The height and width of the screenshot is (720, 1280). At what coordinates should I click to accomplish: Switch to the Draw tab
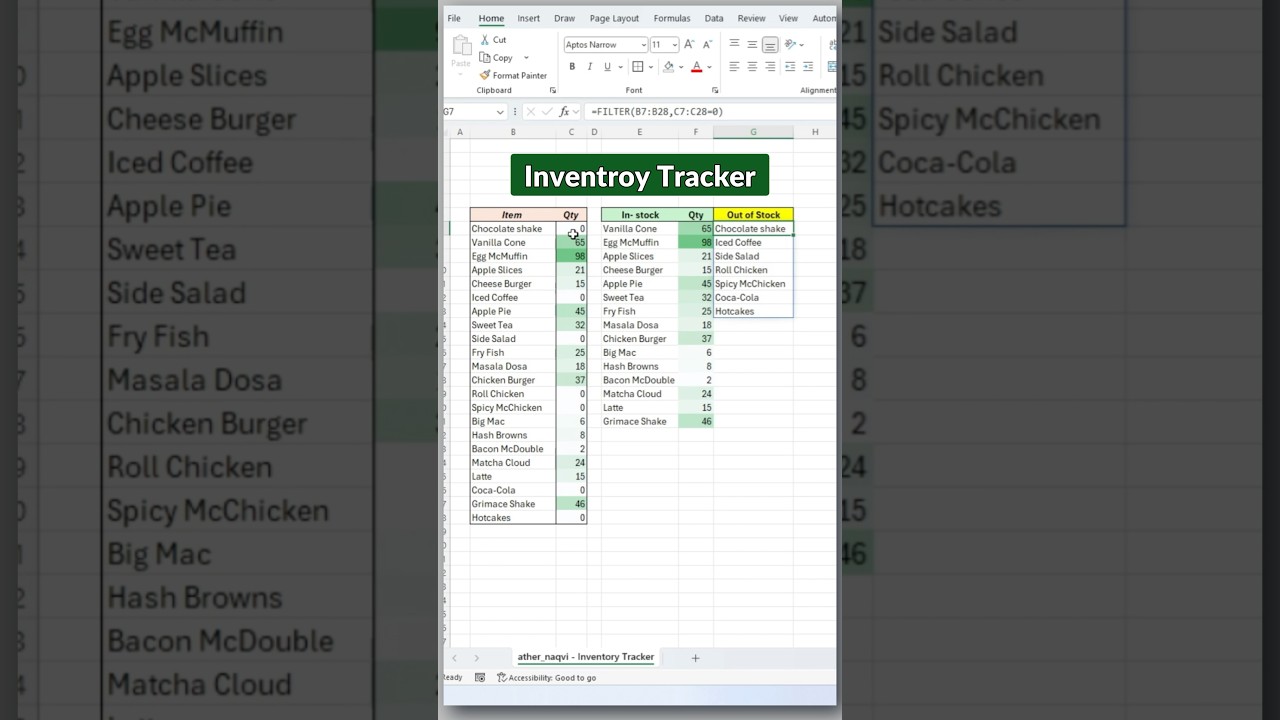tap(564, 18)
